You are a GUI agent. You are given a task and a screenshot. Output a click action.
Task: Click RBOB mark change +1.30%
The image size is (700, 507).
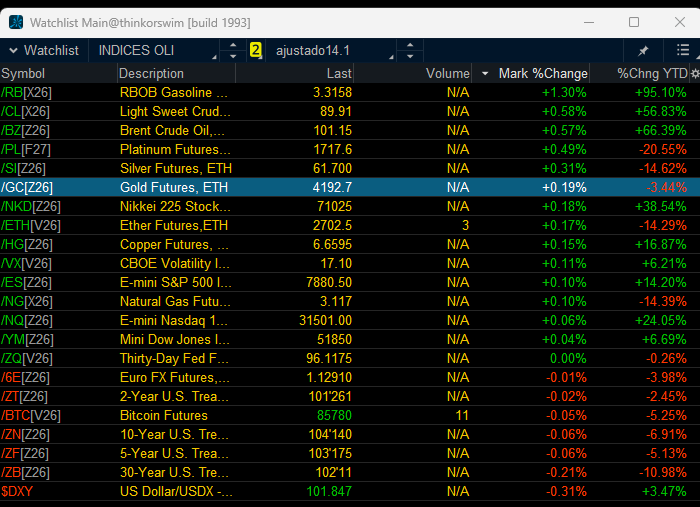click(564, 92)
